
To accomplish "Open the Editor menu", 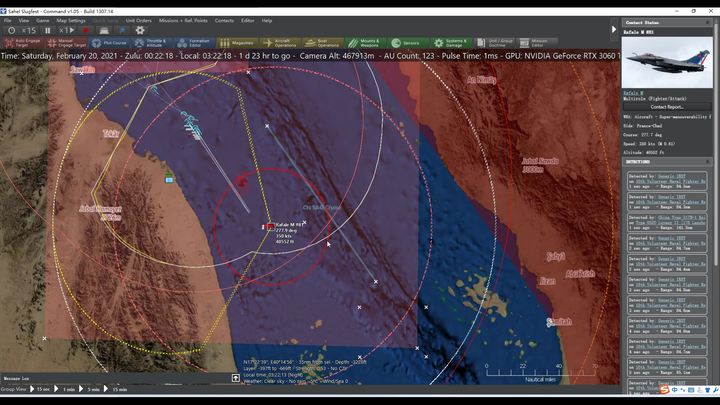I will (248, 21).
